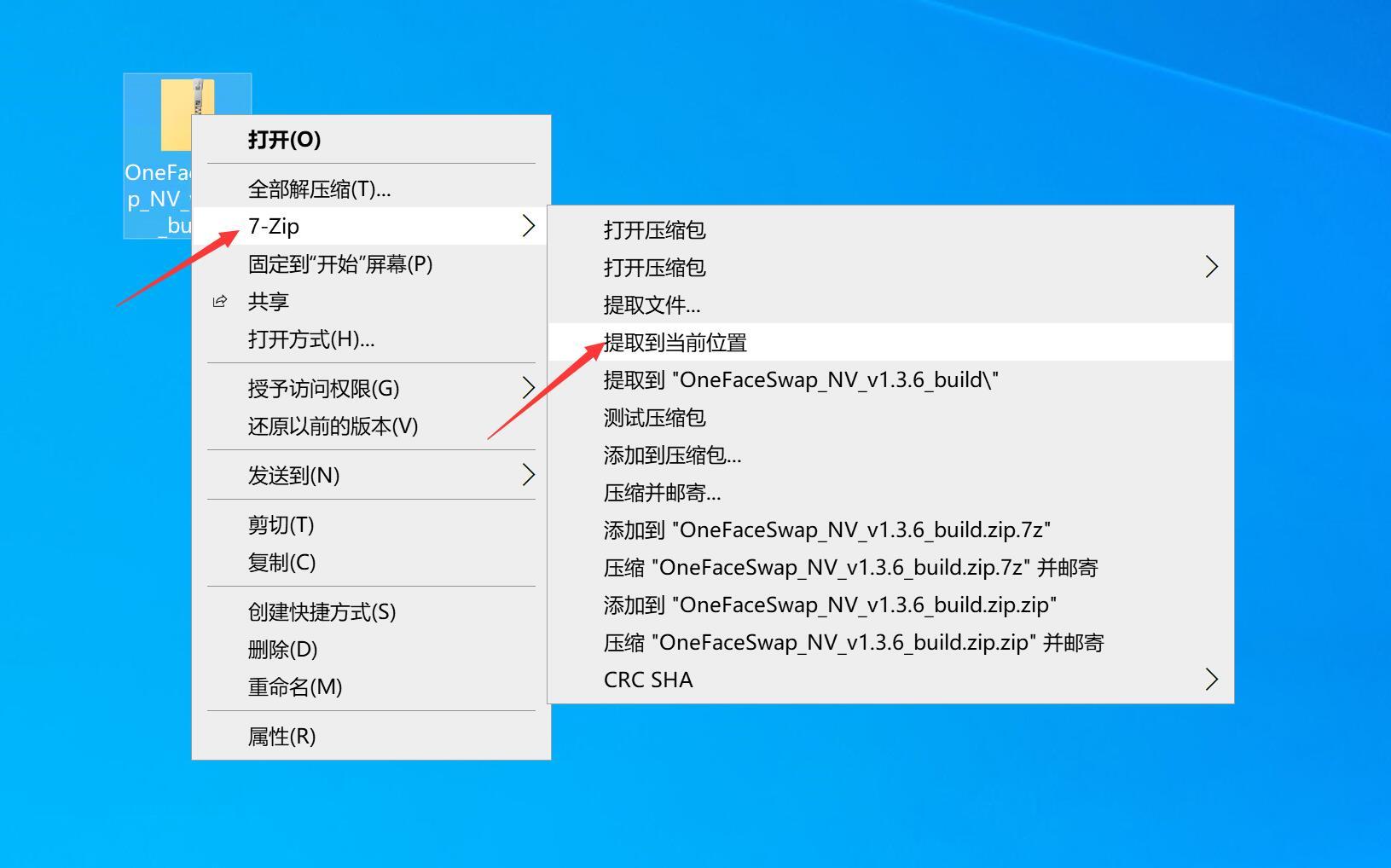
Task: Expand arrow beside 发送到(N)
Action: click(528, 475)
